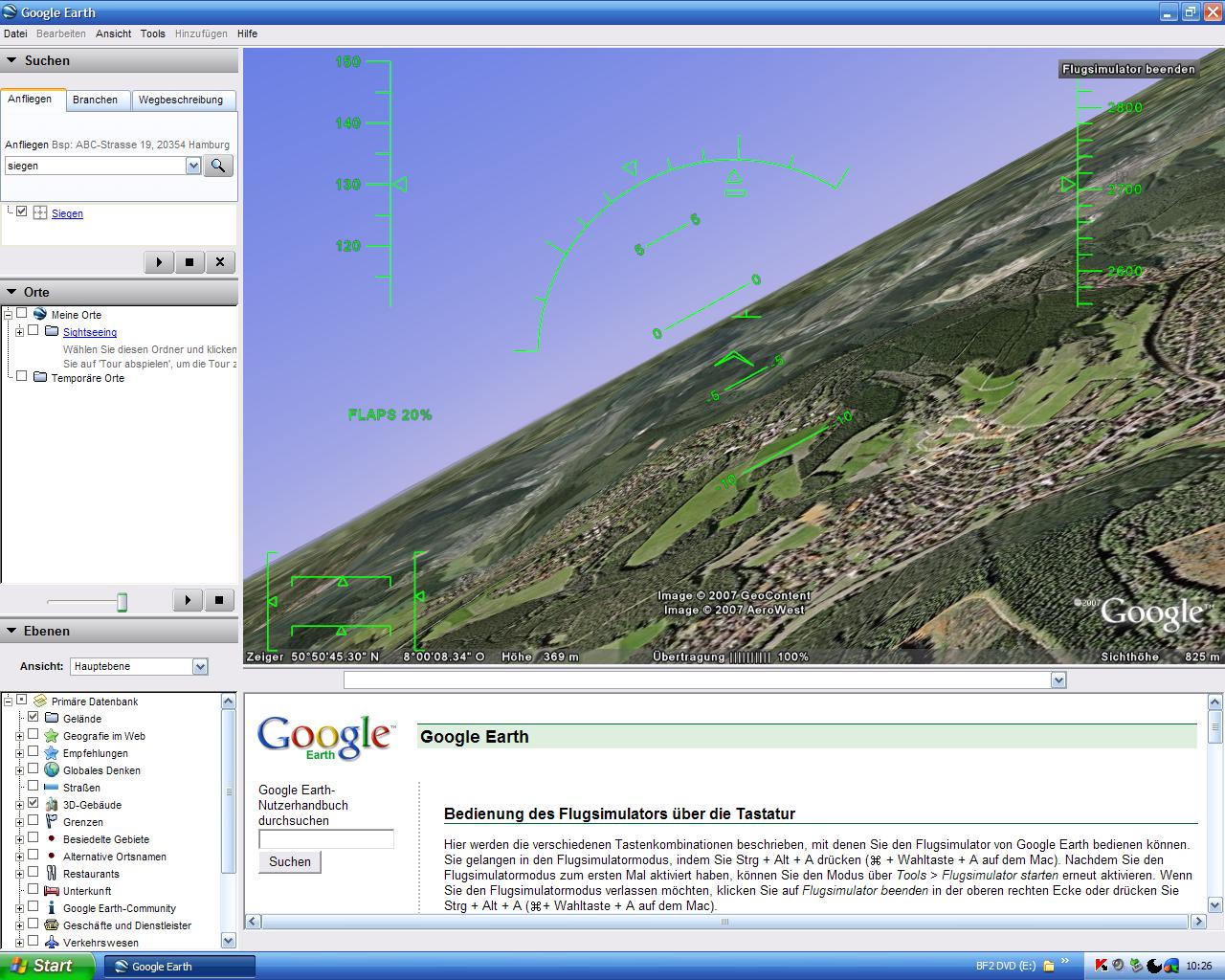This screenshot has width=1225, height=980.
Task: Click the Verkehrswesen airplane icon
Action: click(52, 942)
